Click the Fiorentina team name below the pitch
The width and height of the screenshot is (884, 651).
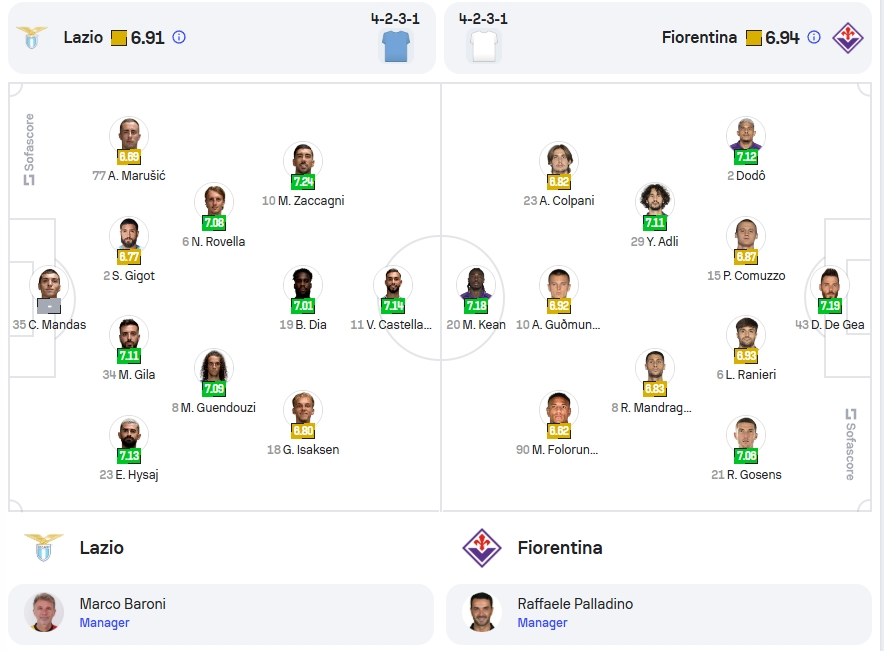click(x=560, y=548)
